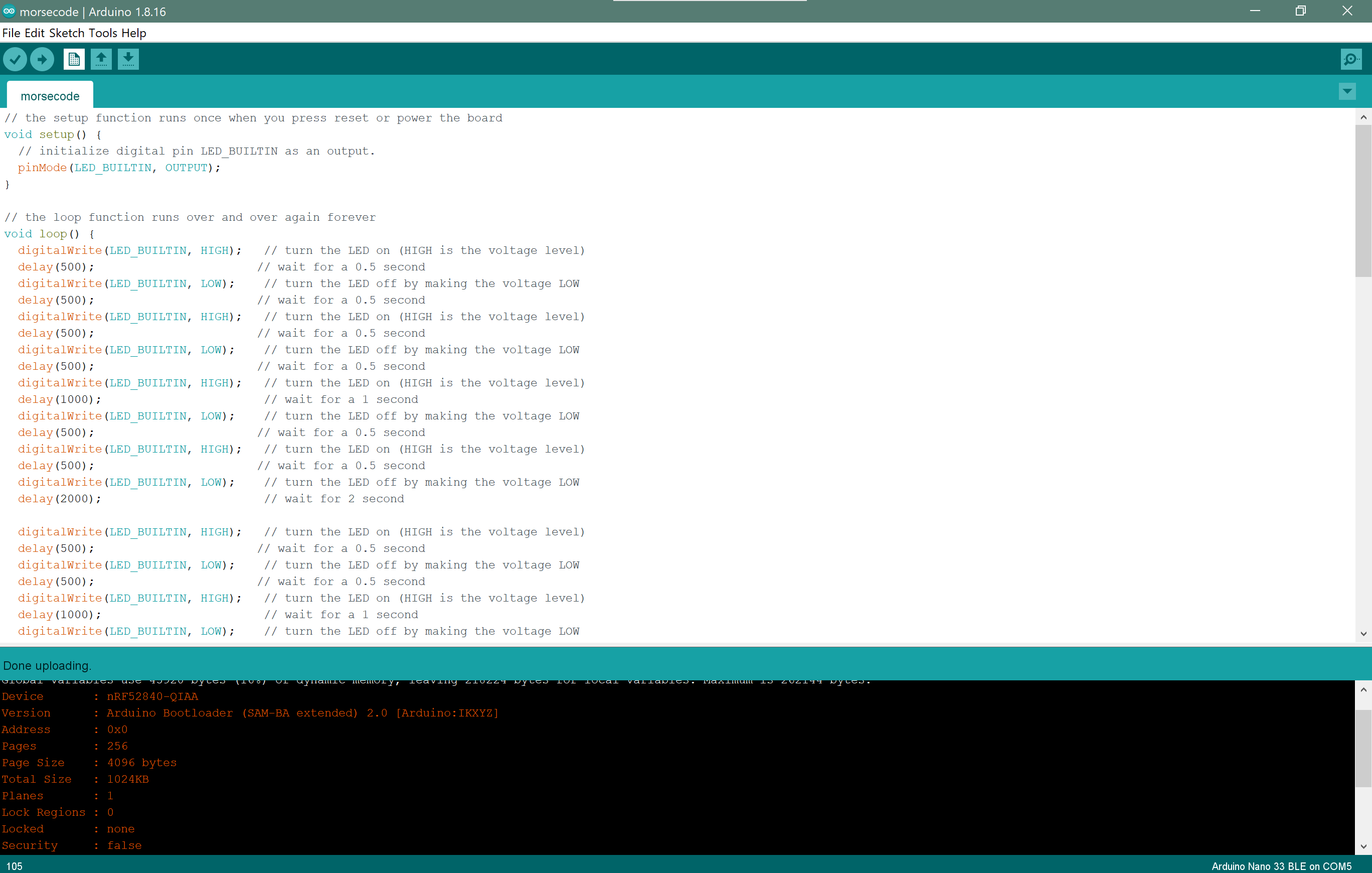Click the 'Device : nRF52840-QIAA' console line
1372x873 pixels.
tap(100, 696)
